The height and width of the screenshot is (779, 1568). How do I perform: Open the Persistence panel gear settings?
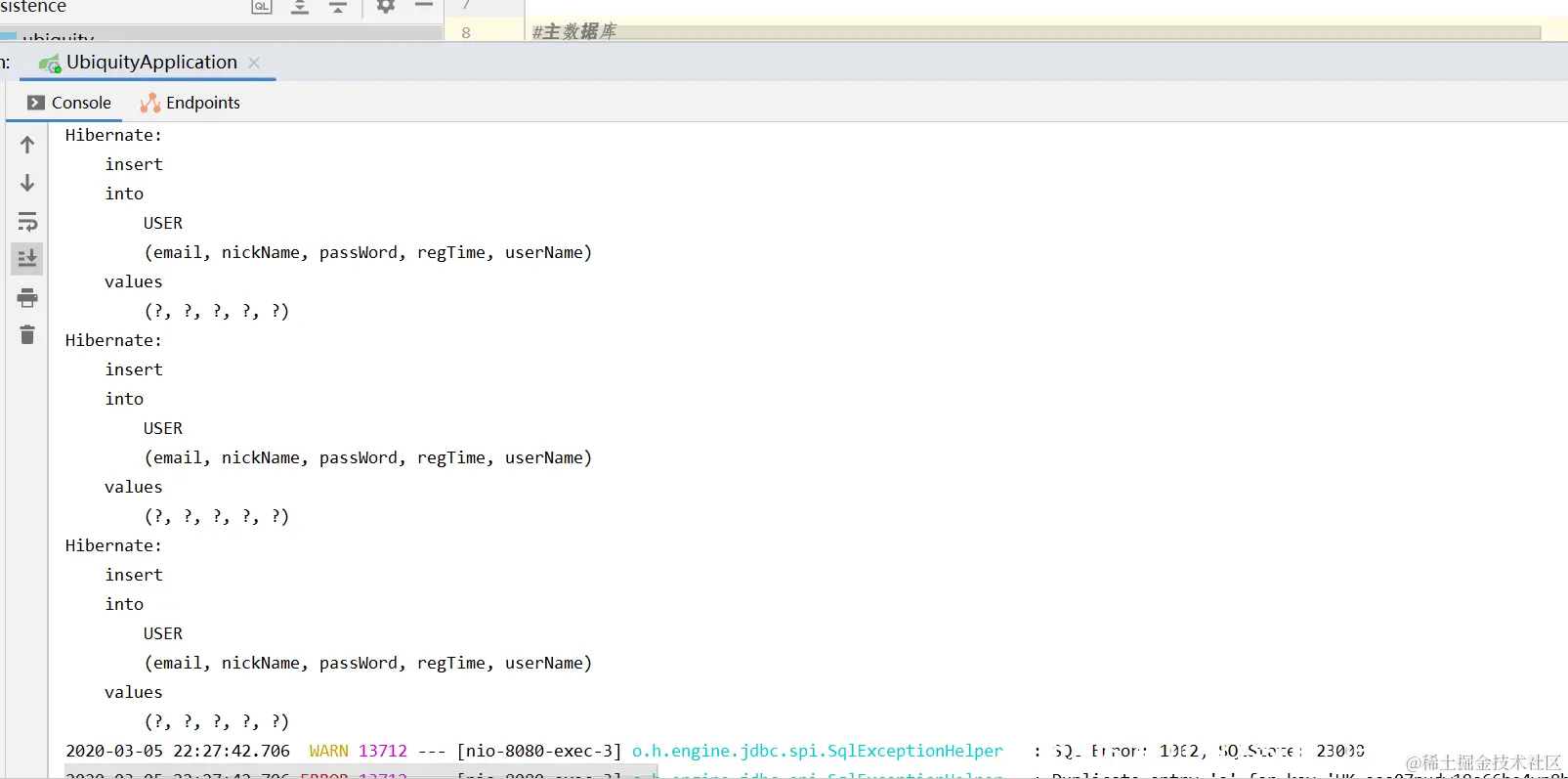click(x=386, y=6)
